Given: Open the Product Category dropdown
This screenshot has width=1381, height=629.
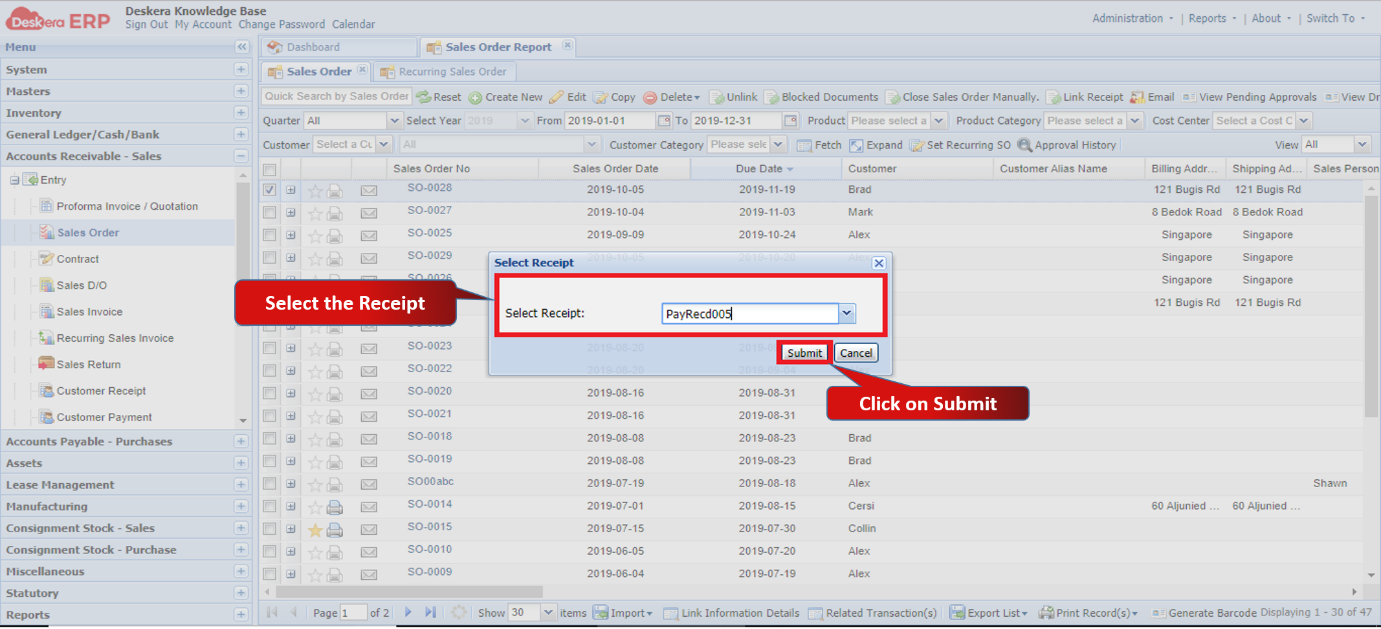Looking at the screenshot, I should [x=1135, y=121].
